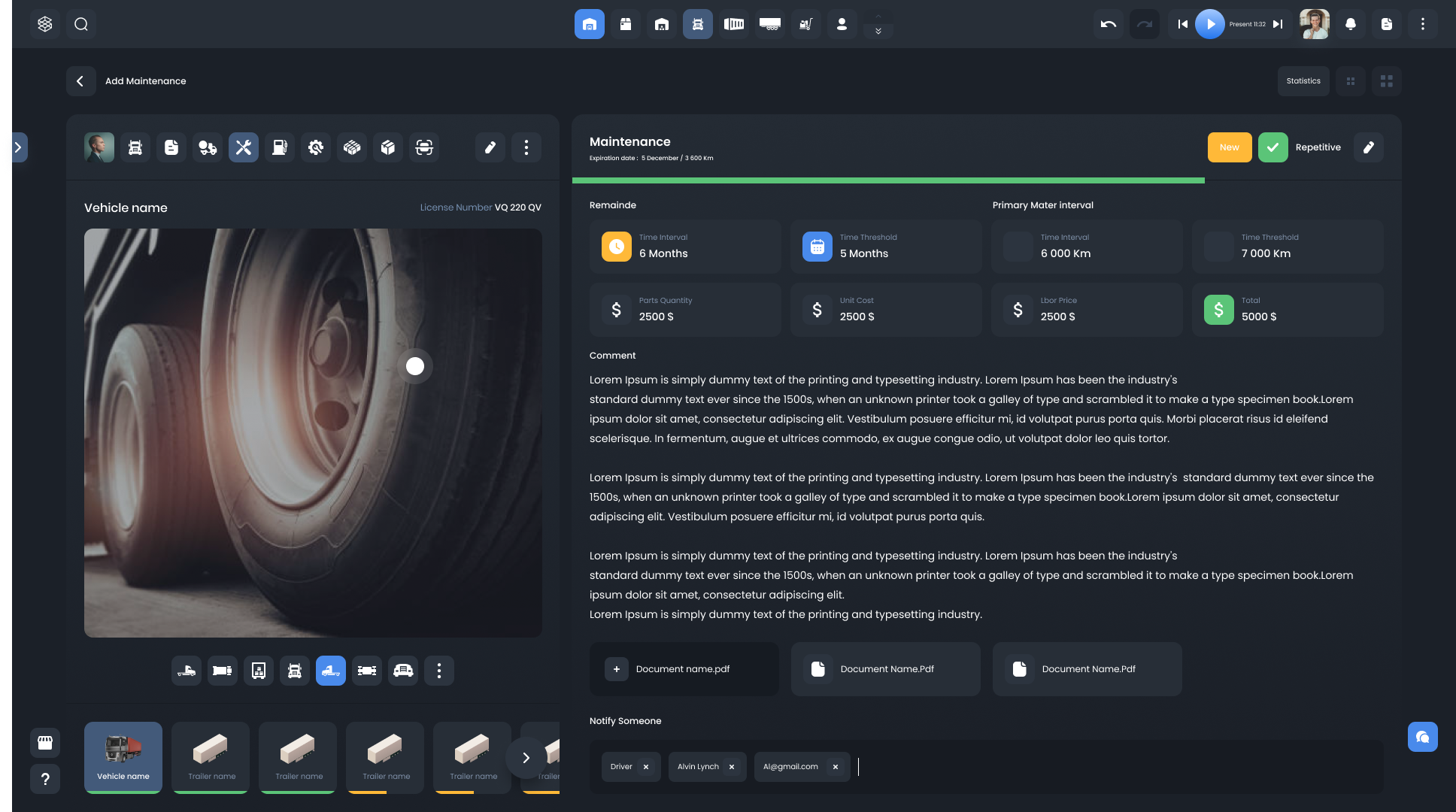The height and width of the screenshot is (812, 1456).
Task: Click the white hotspot marker on tire image
Action: [415, 366]
